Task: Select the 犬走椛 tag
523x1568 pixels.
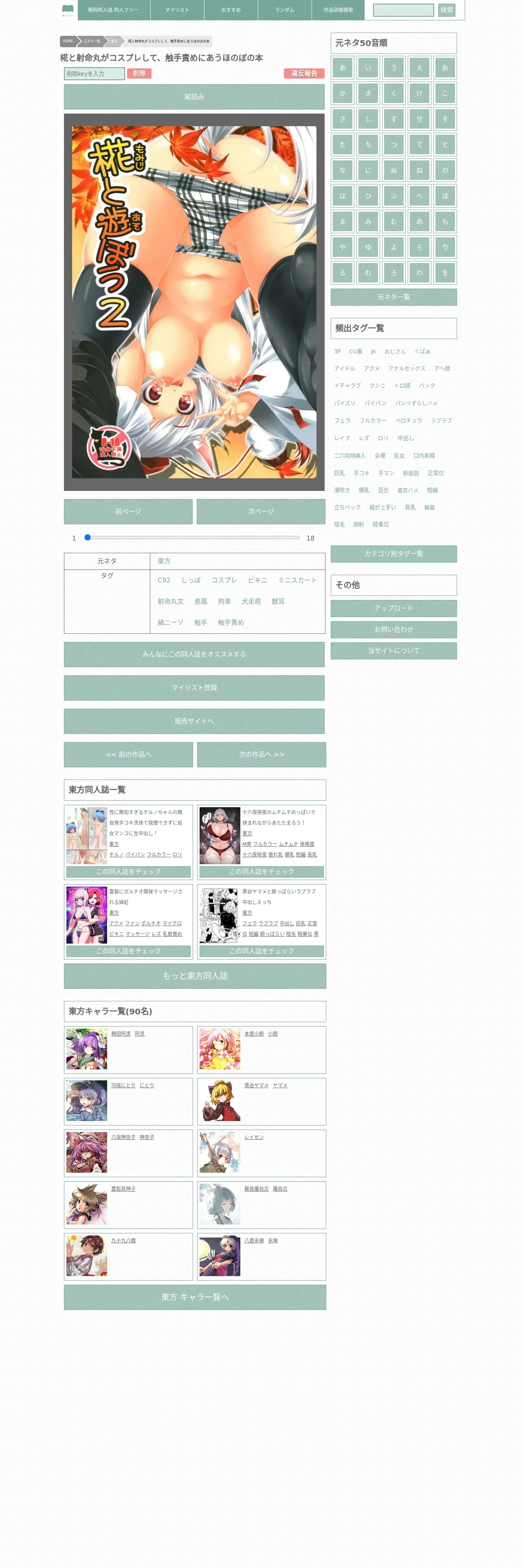Action: (251, 601)
